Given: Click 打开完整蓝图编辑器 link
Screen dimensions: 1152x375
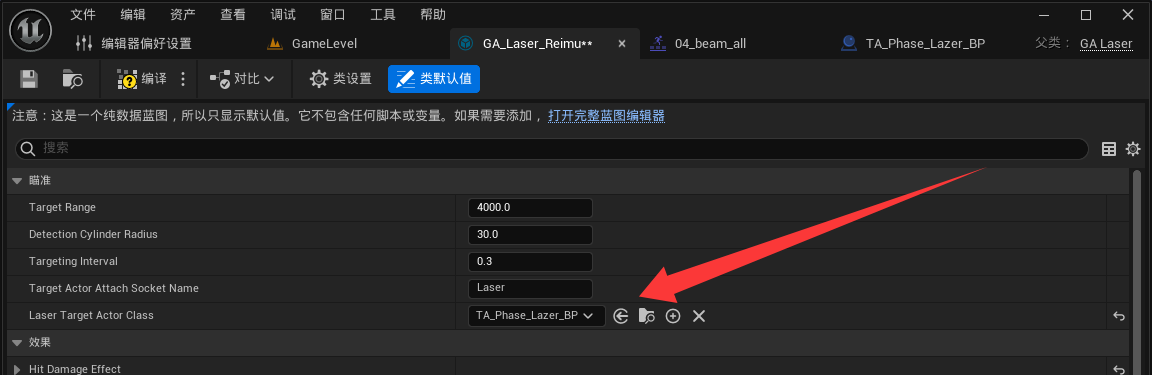Looking at the screenshot, I should [607, 115].
